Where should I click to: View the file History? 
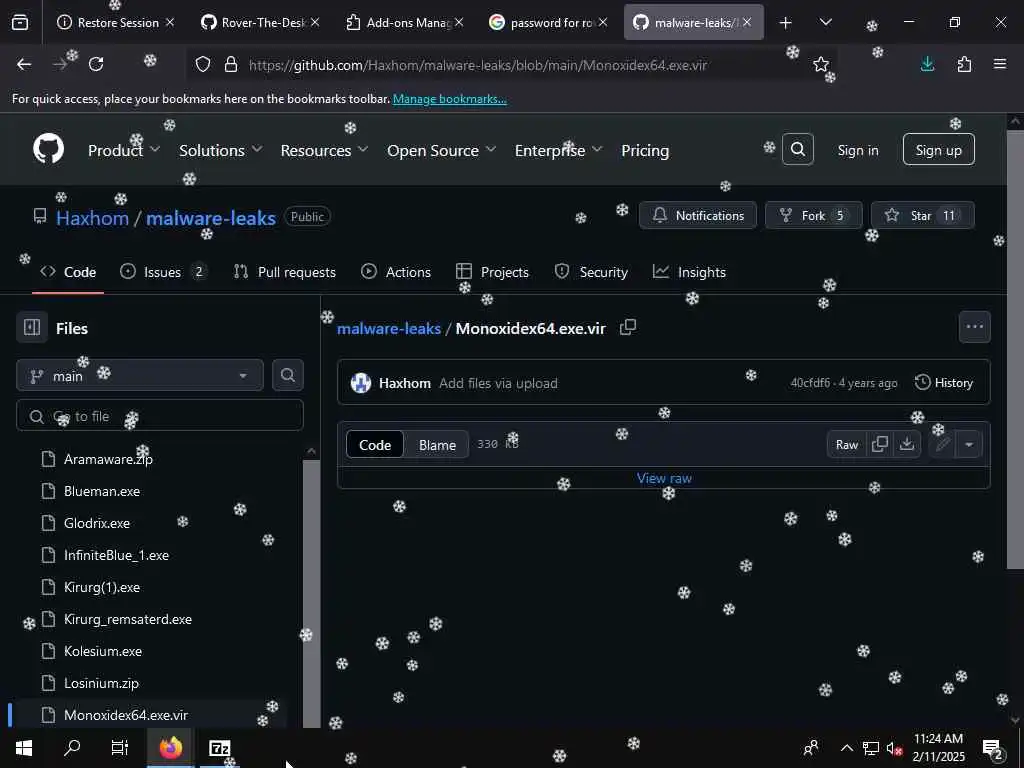[944, 383]
